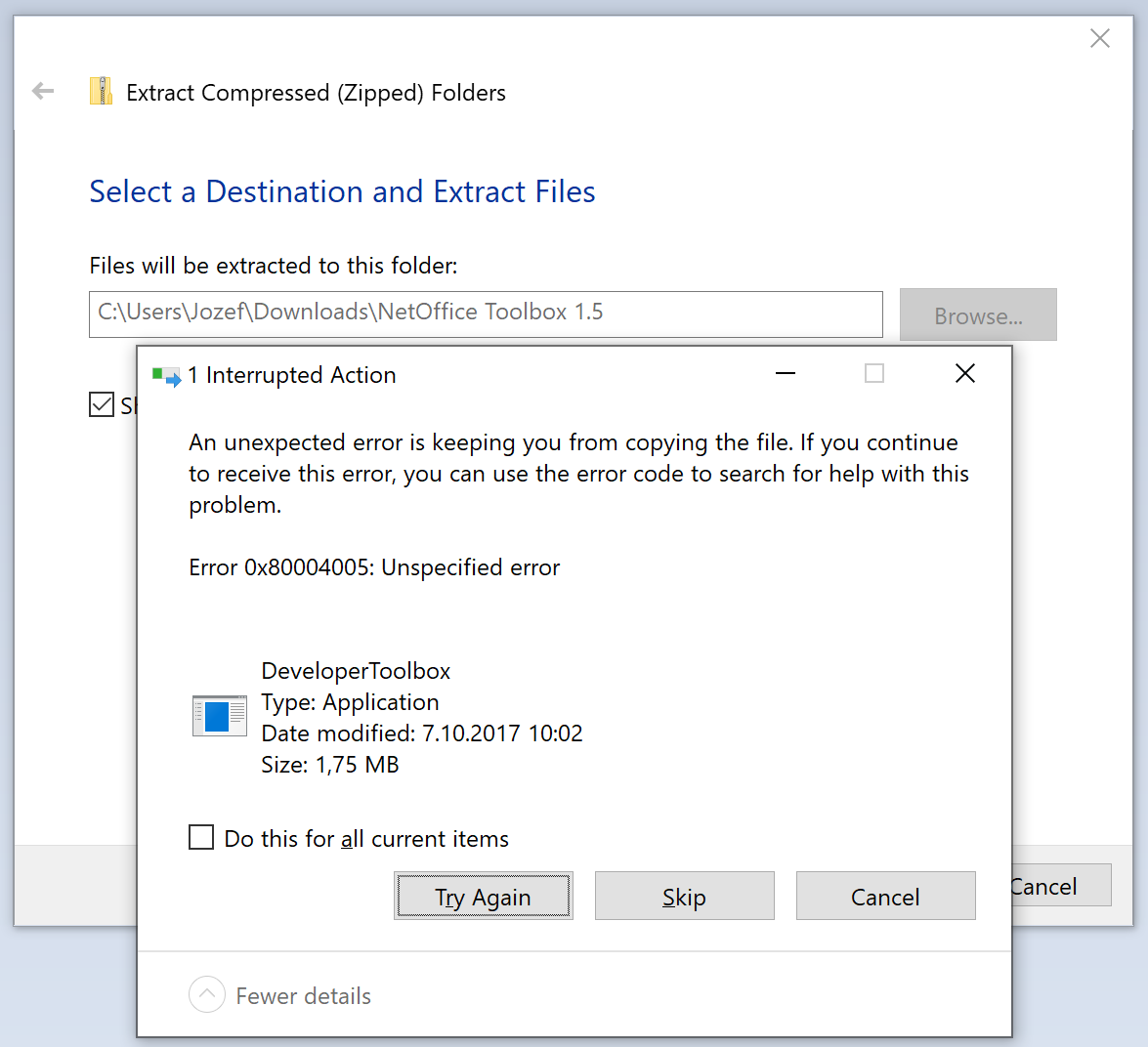Click the back arrow in the extract wizard
The image size is (1148, 1047).
(x=43, y=92)
